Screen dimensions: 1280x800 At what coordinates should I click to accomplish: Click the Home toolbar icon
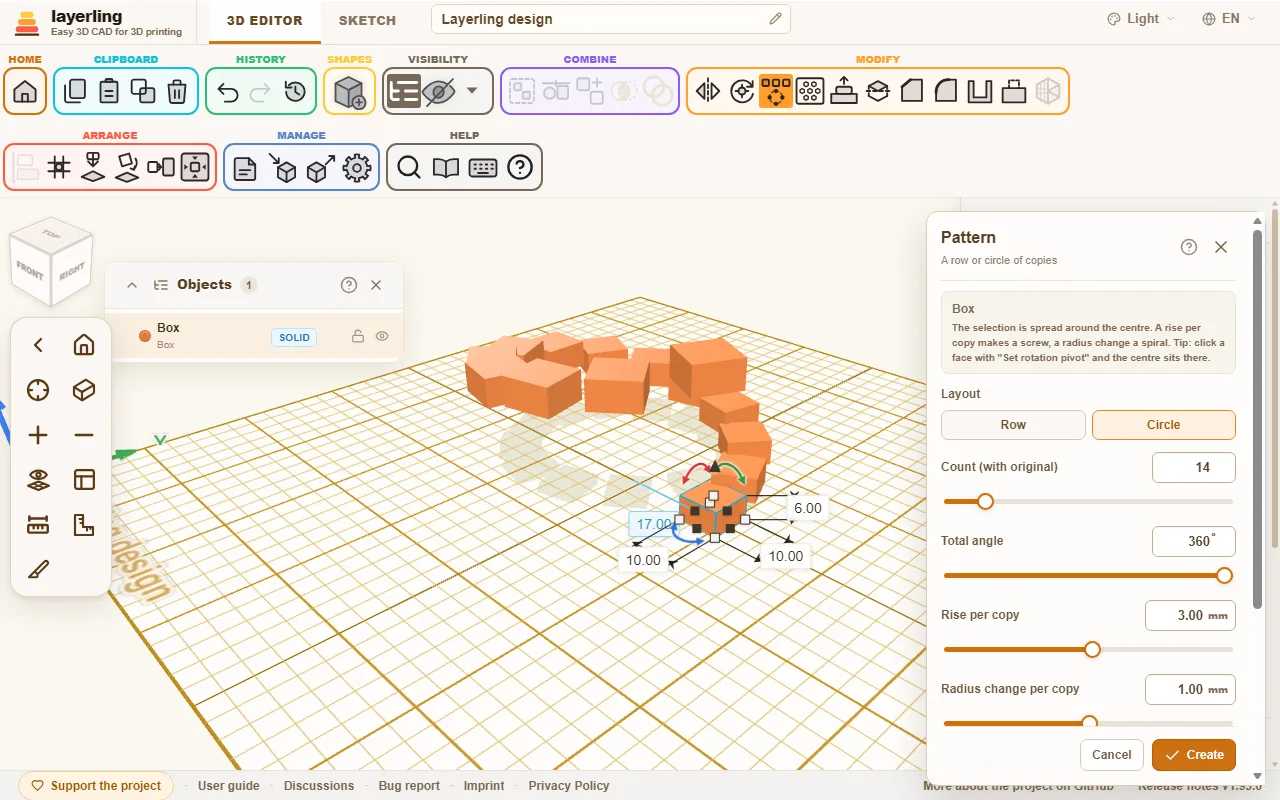(25, 92)
